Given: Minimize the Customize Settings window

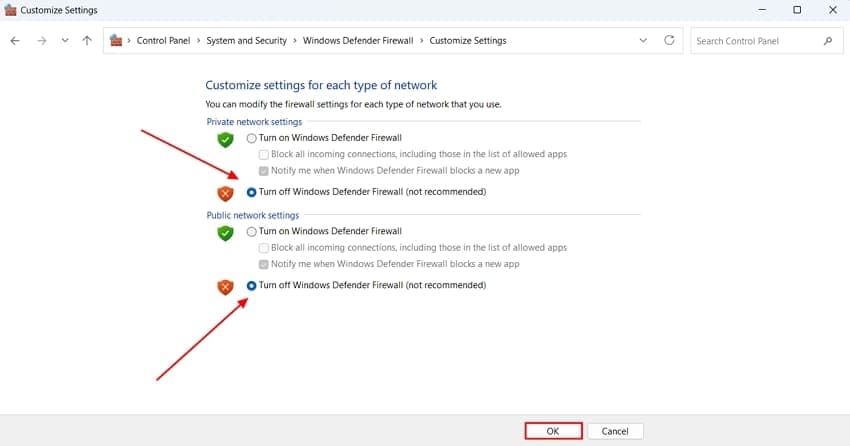Looking at the screenshot, I should (762, 10).
